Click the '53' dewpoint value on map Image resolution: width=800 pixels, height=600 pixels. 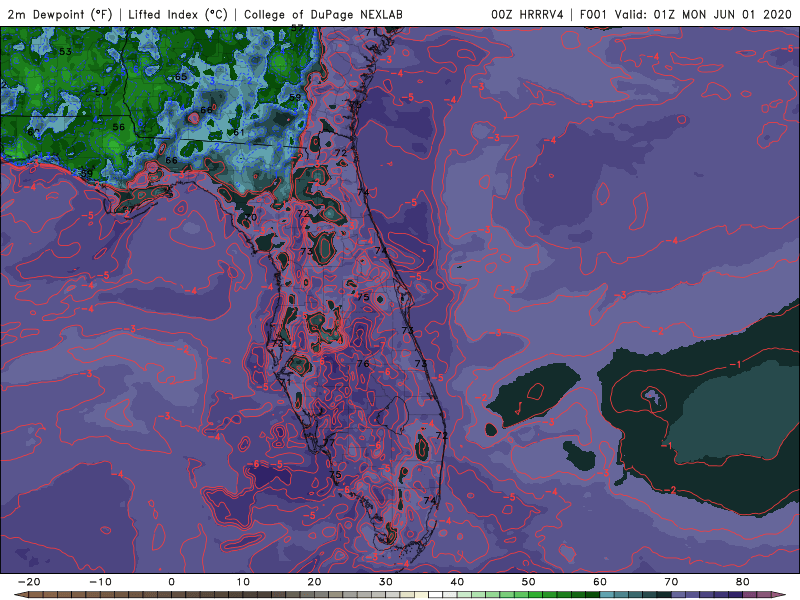tap(65, 52)
